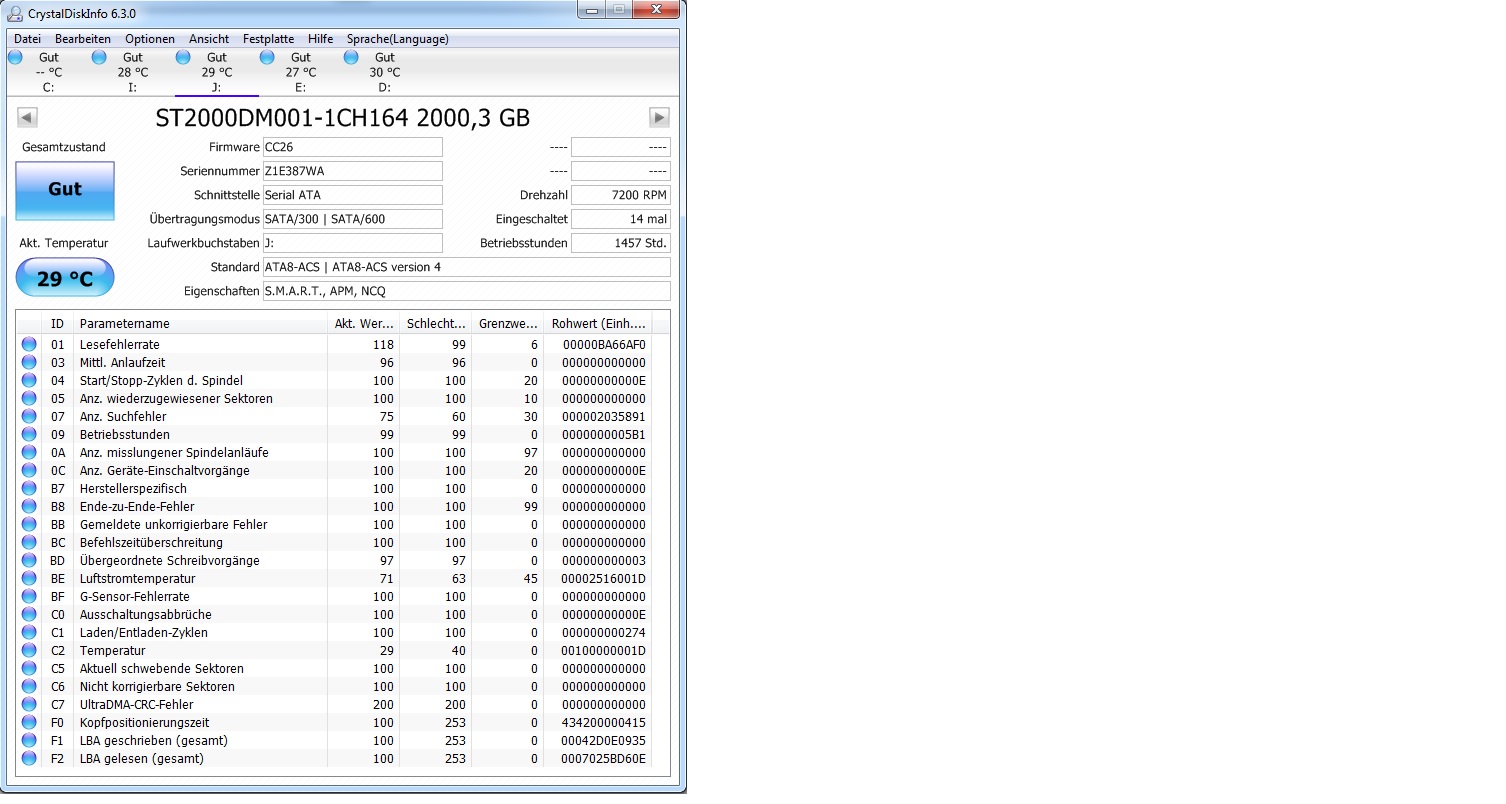The width and height of the screenshot is (1506, 804).
Task: Click the Laufwerkbuchstaben field J:
Action: coord(352,243)
